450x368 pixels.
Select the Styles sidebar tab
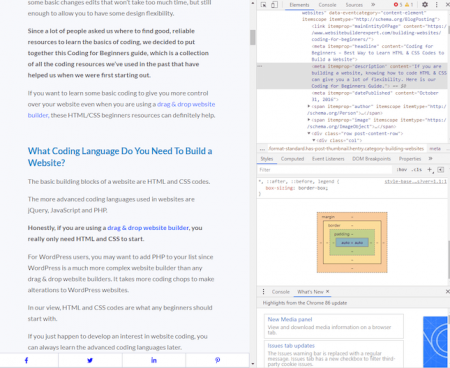tap(267, 159)
